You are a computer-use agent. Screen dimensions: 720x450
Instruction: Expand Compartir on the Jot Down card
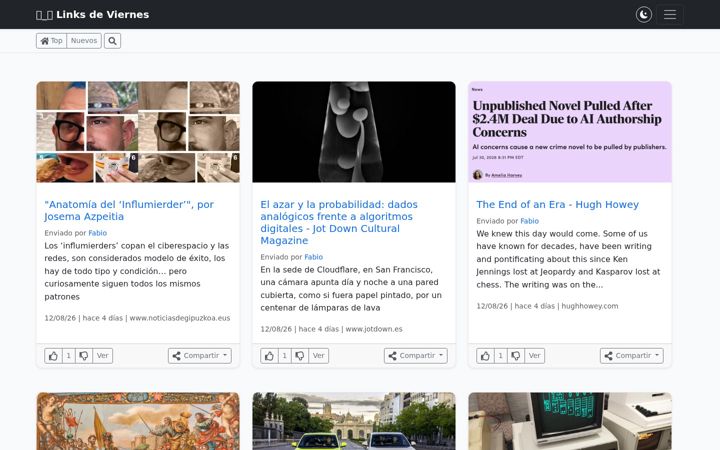(416, 356)
